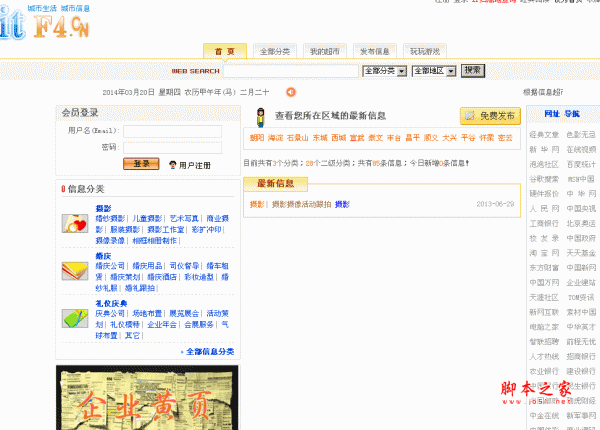Open the 建设银行 link in 网址导航
600x430 pixels.
coord(581,371)
